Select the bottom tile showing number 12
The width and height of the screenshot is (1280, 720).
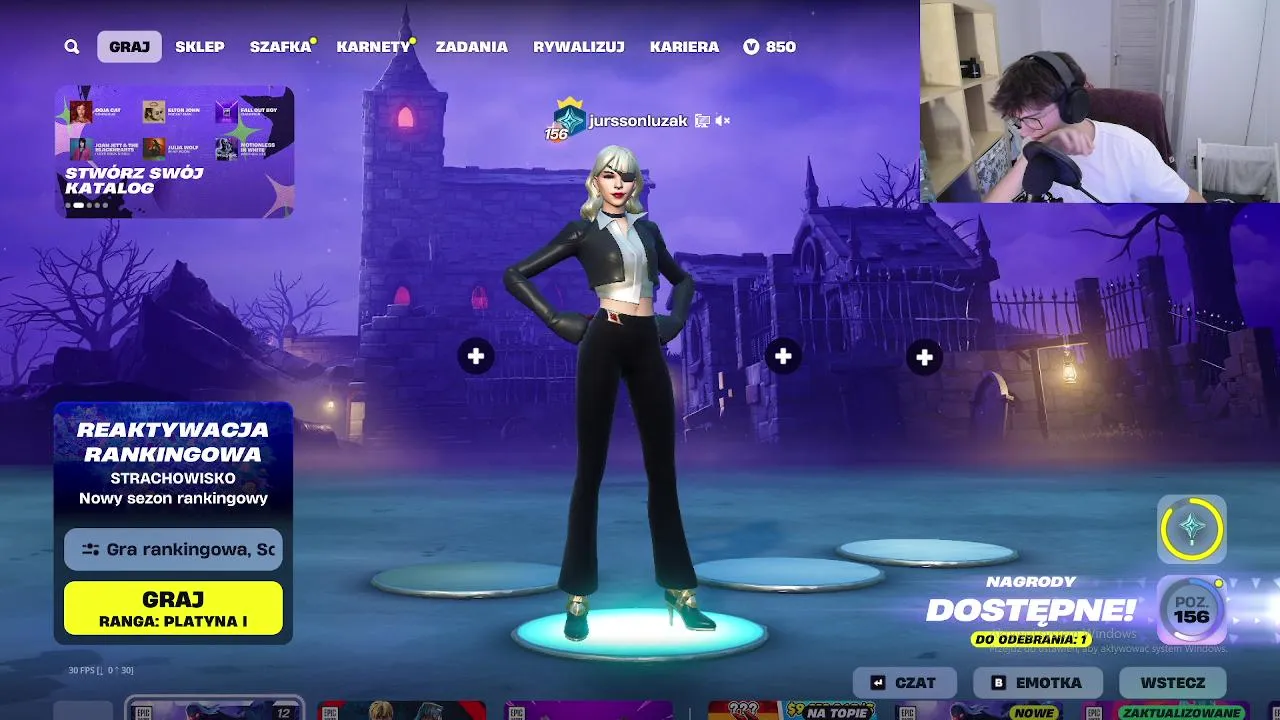[x=214, y=710]
